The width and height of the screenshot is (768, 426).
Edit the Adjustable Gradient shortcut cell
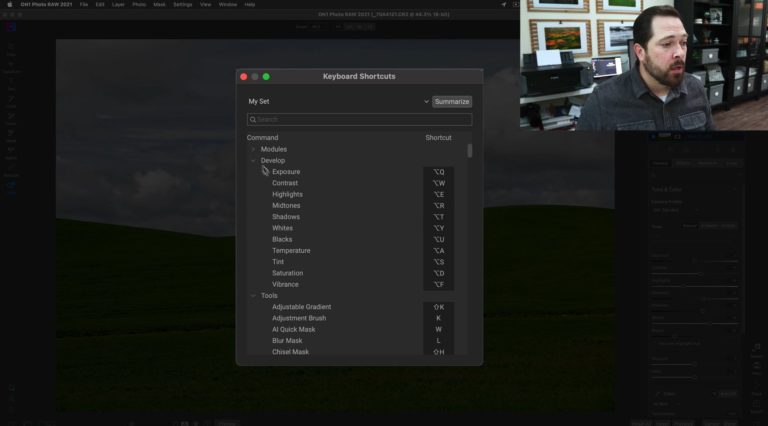(x=438, y=307)
